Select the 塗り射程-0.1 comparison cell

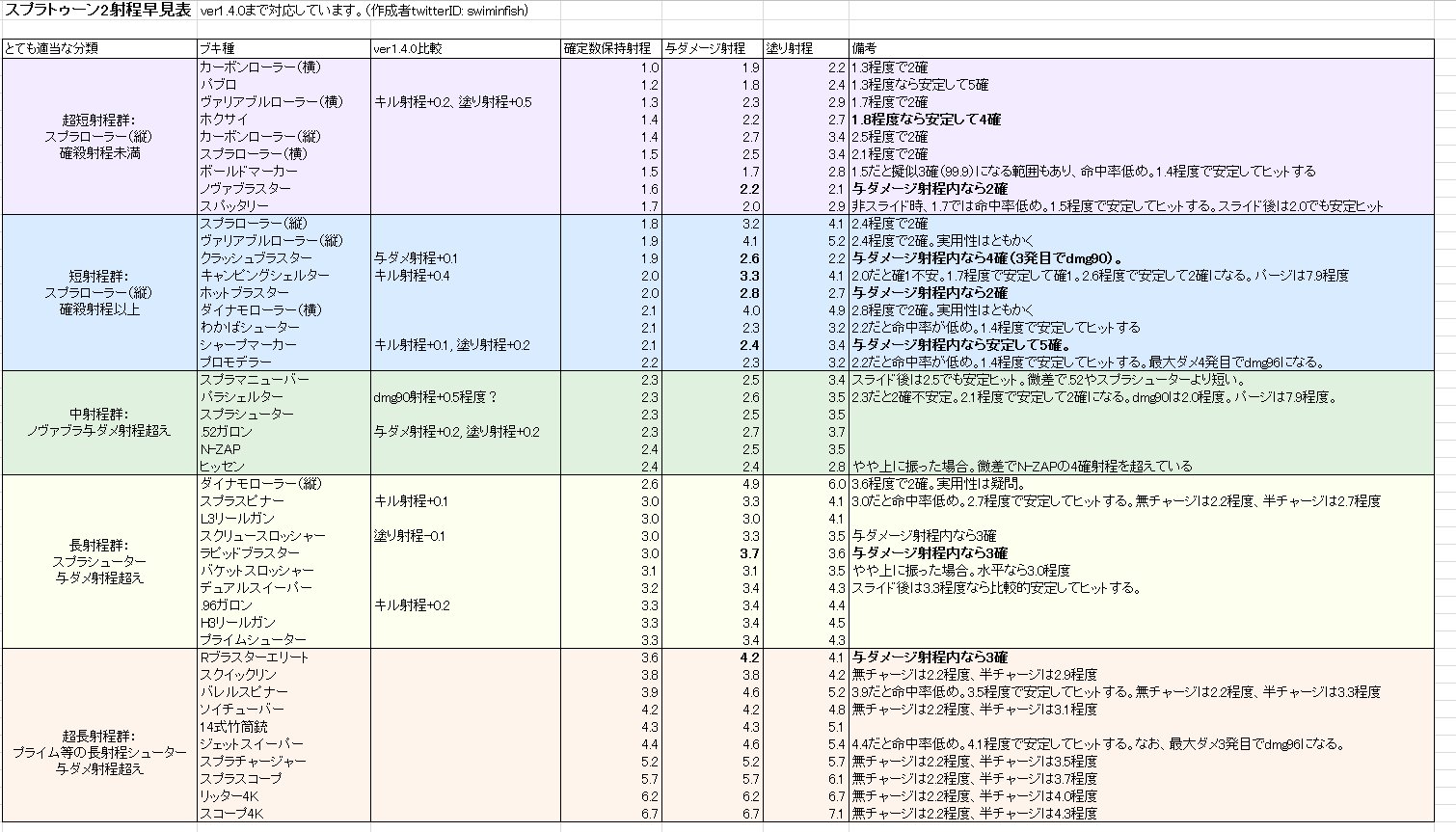coord(466,536)
